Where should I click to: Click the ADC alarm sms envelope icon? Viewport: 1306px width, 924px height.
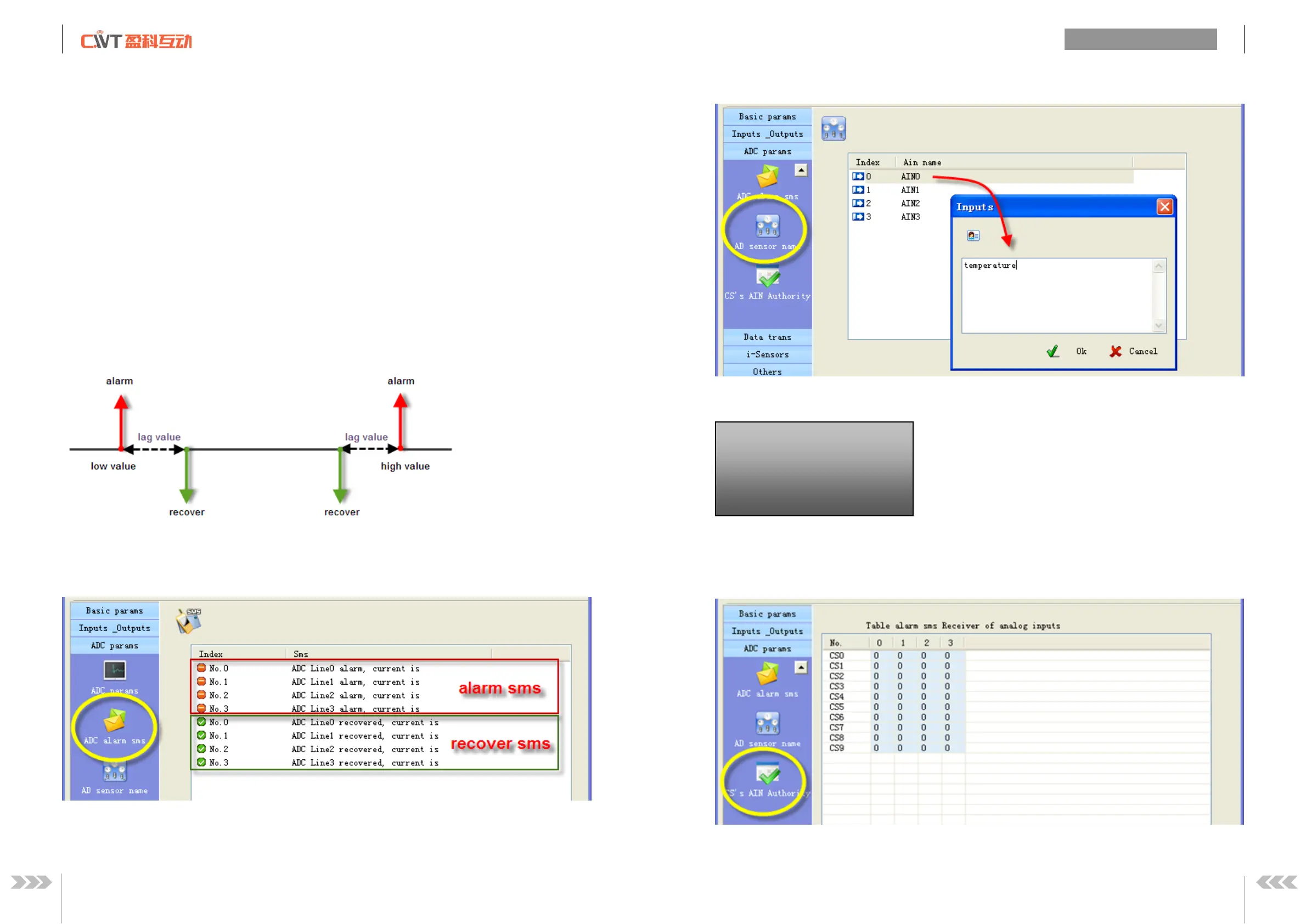[x=114, y=721]
